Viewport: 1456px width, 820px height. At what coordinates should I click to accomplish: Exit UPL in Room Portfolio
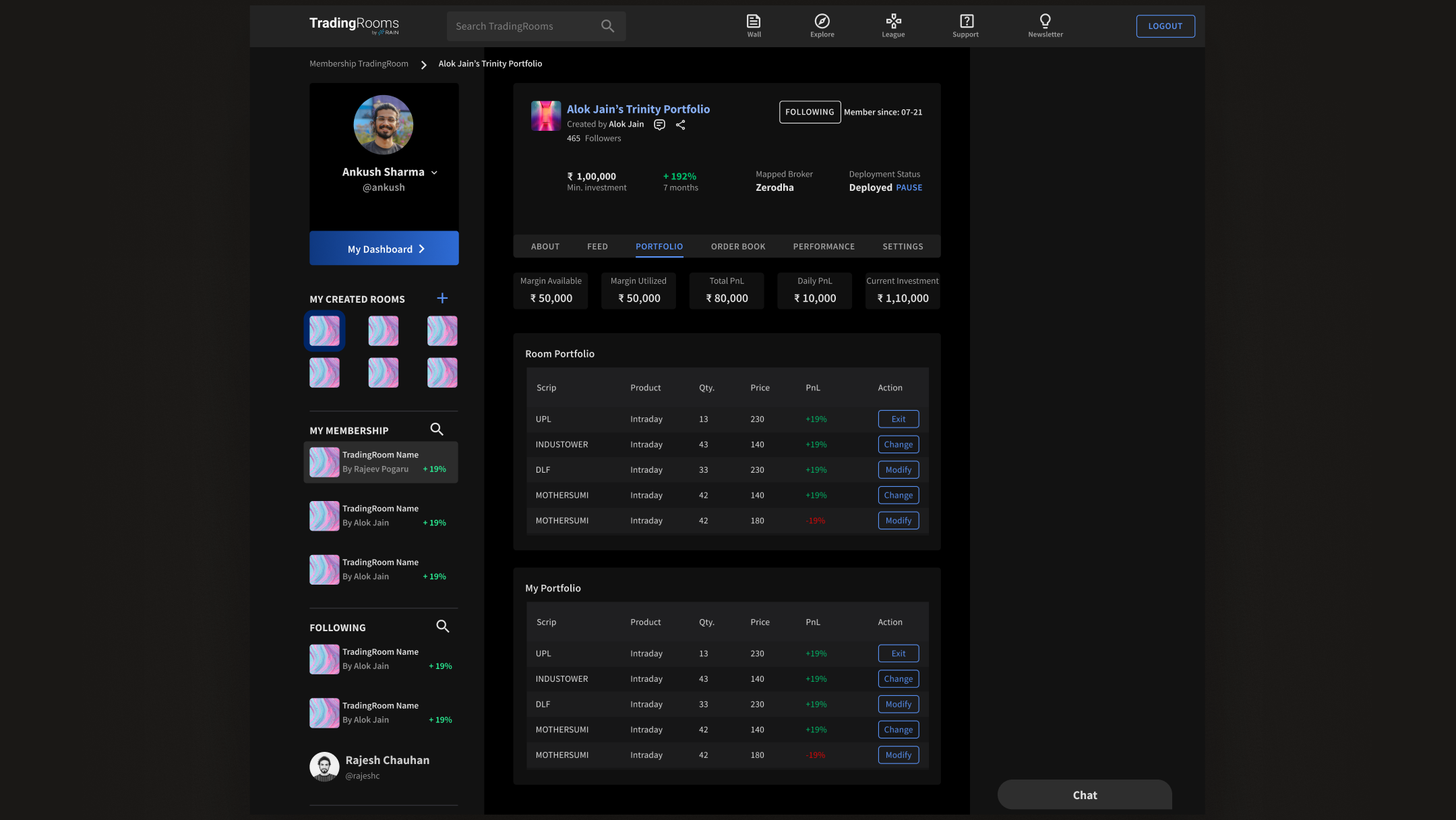899,419
